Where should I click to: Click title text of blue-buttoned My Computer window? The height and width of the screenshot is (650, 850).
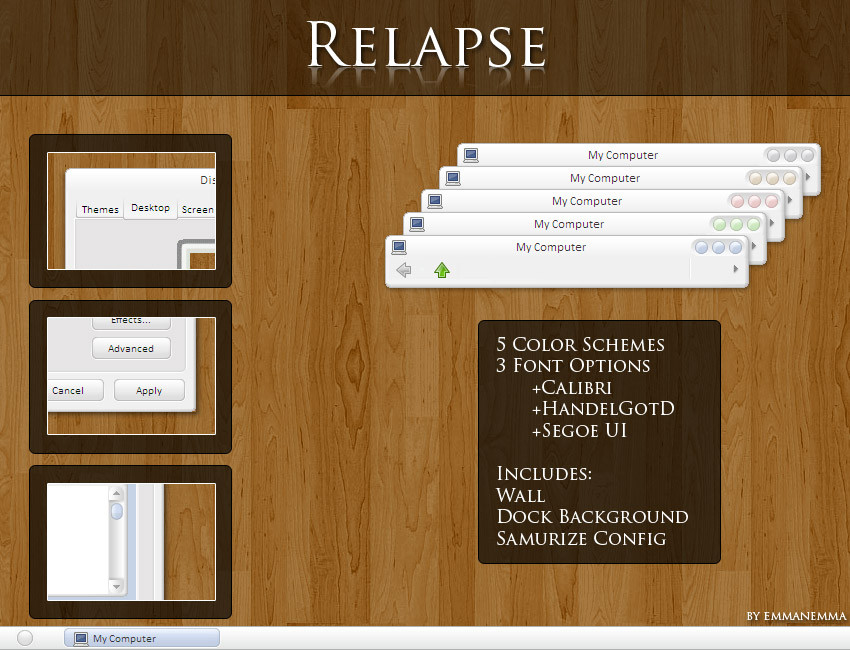(x=551, y=247)
